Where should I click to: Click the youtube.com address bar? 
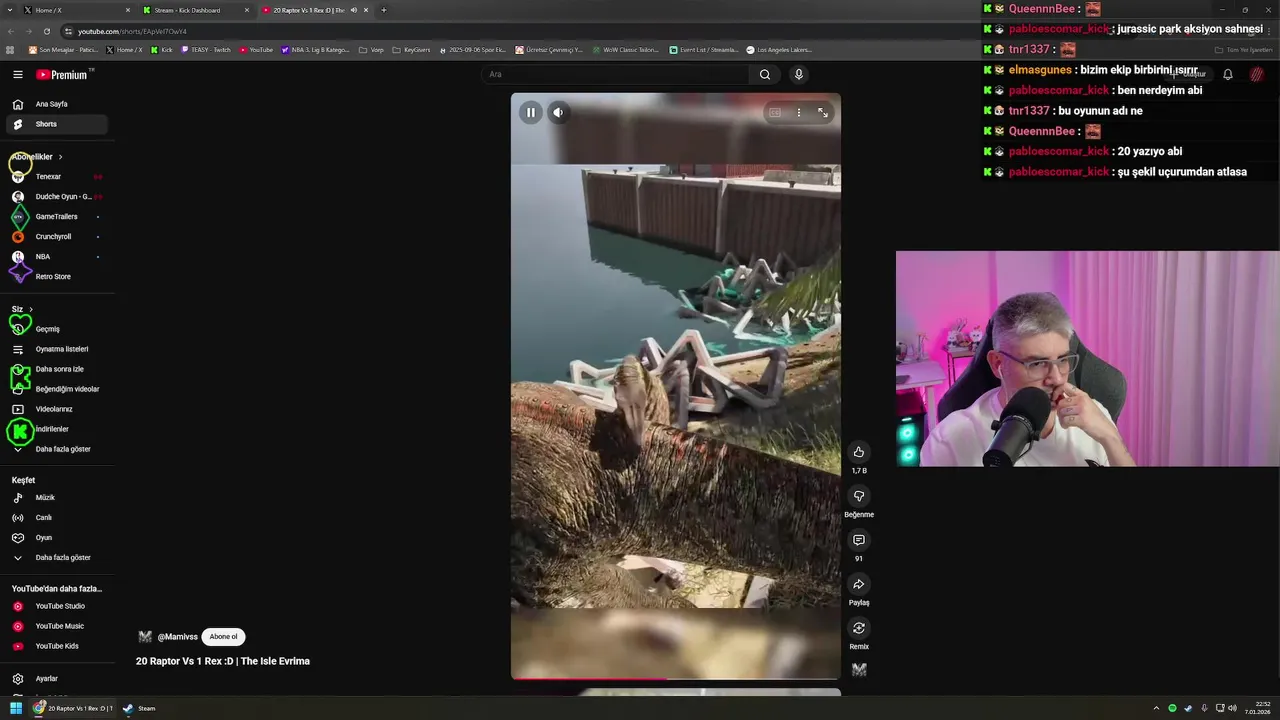click(x=132, y=31)
